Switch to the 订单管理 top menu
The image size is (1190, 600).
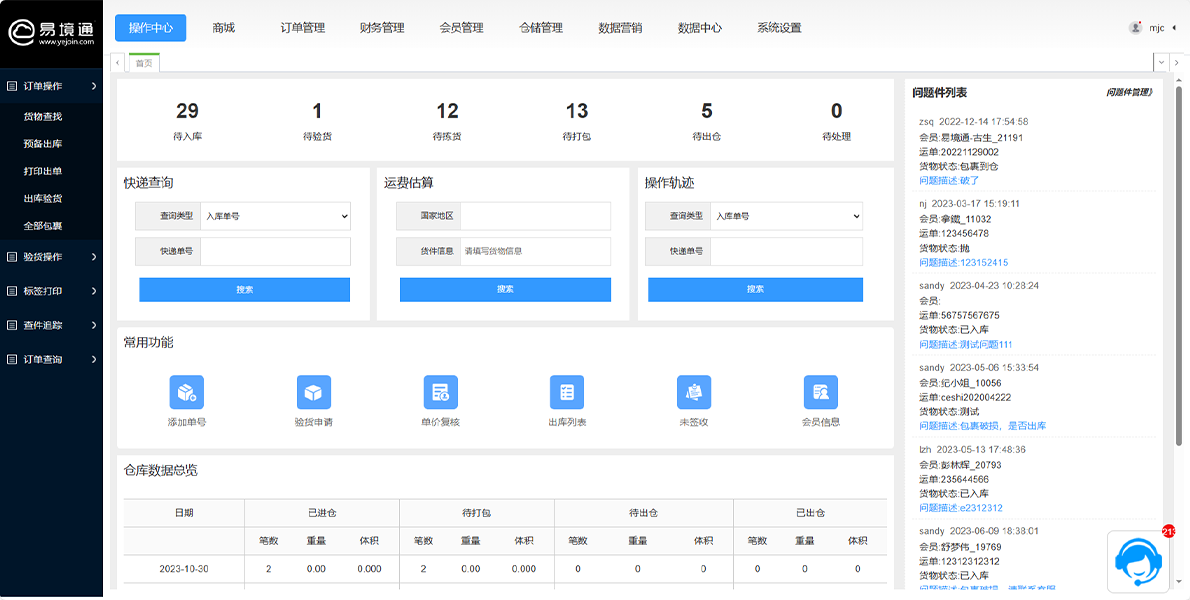(x=302, y=28)
